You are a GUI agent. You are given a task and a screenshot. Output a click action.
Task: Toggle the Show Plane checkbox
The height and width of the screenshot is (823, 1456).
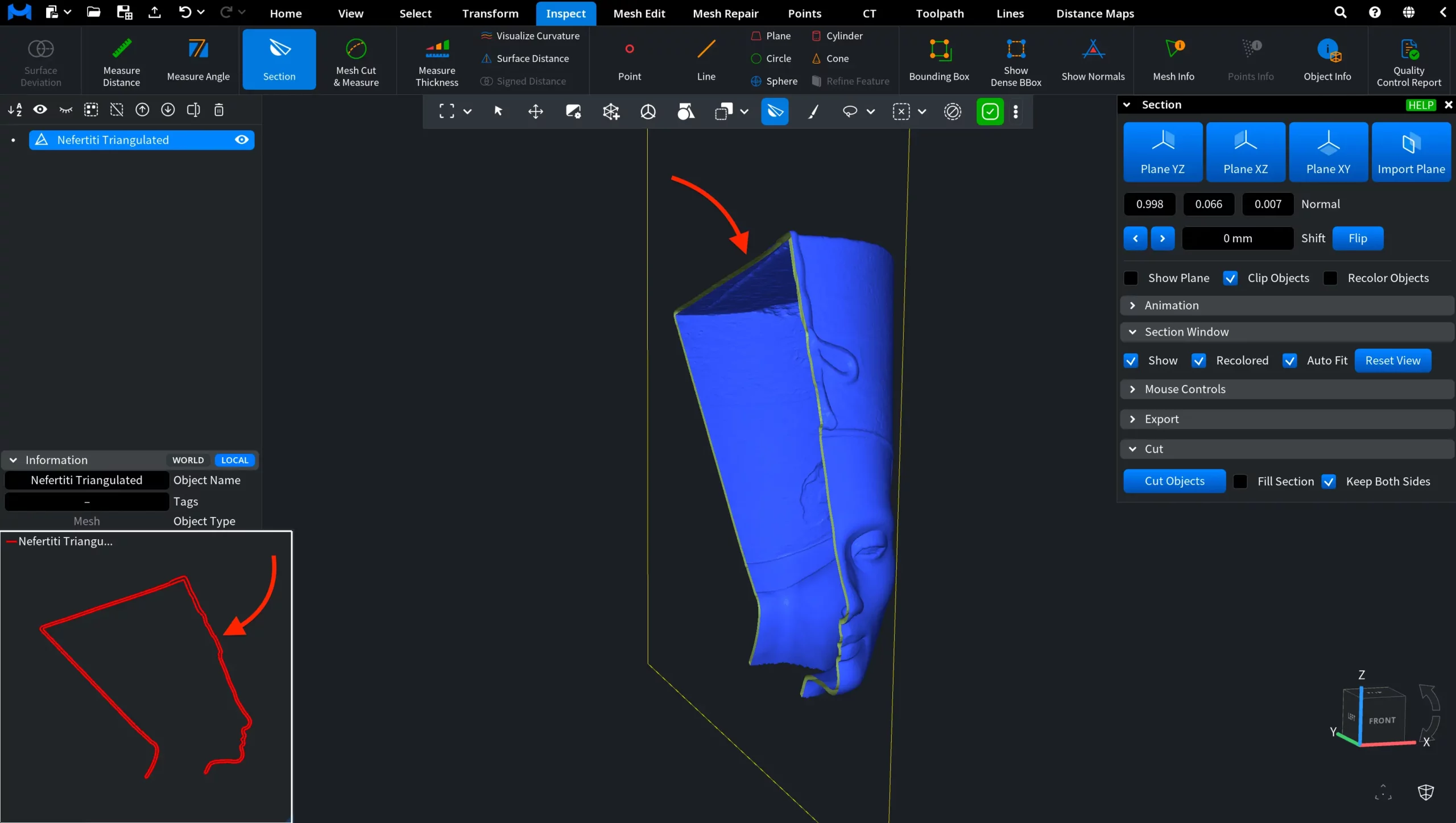[1131, 278]
